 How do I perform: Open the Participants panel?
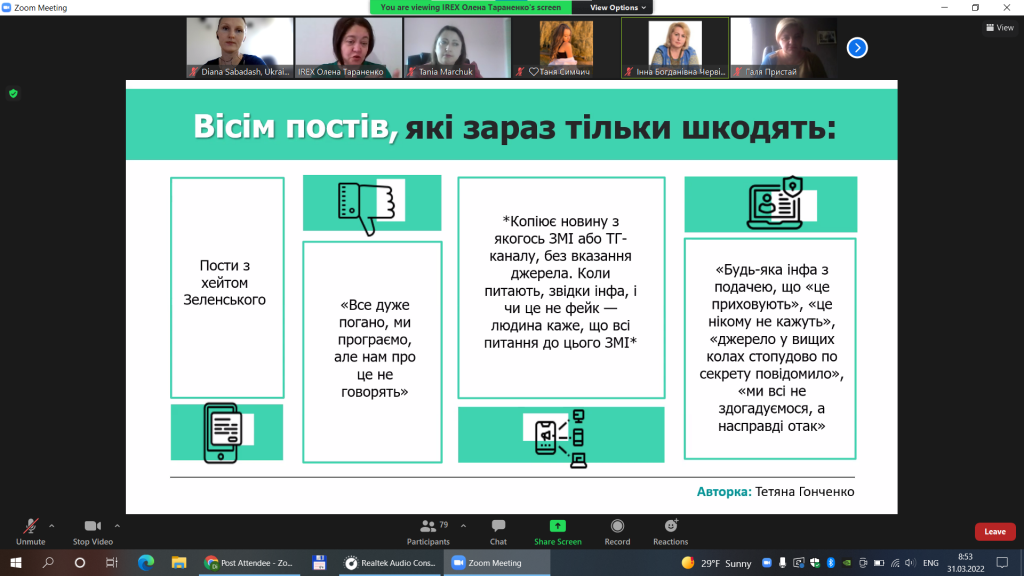point(428,532)
